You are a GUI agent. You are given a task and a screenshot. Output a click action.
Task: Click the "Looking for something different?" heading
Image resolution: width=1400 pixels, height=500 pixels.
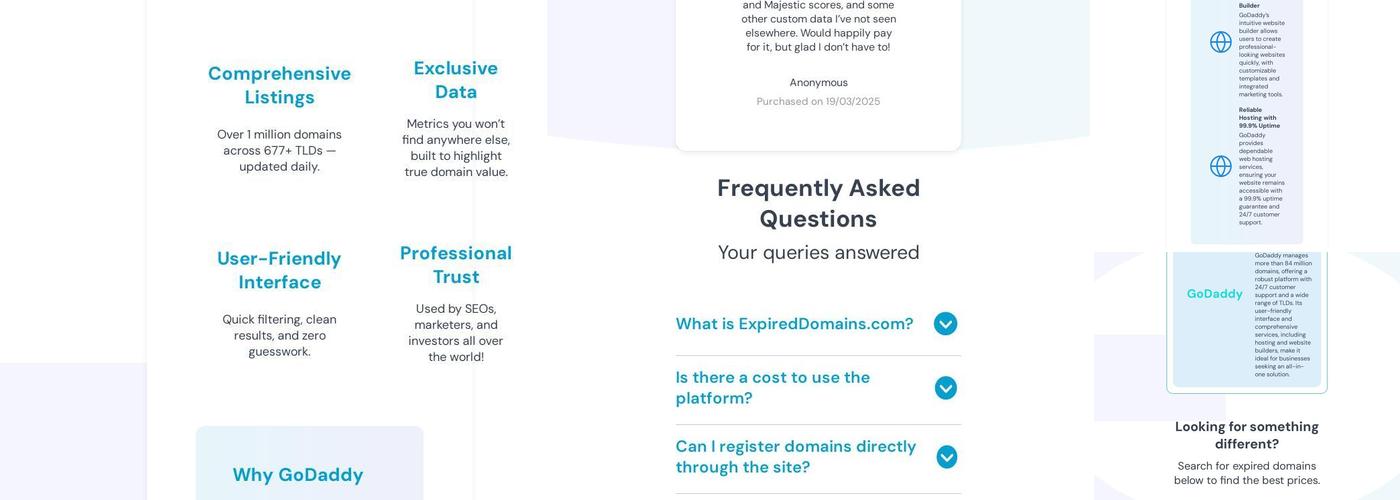(1246, 435)
